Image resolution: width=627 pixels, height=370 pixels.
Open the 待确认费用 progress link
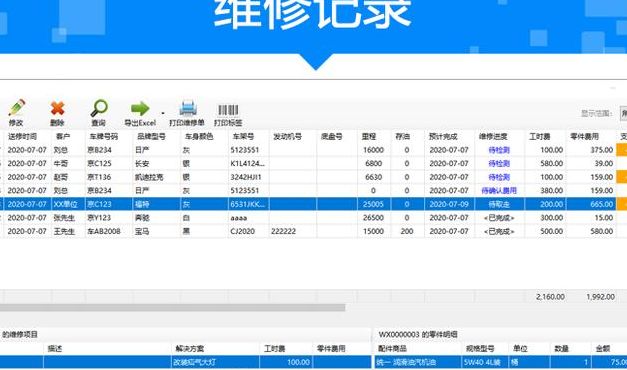[499, 191]
